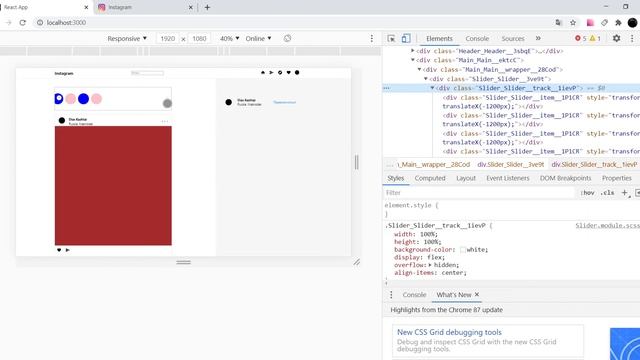View site information for localhost

tap(40, 22)
